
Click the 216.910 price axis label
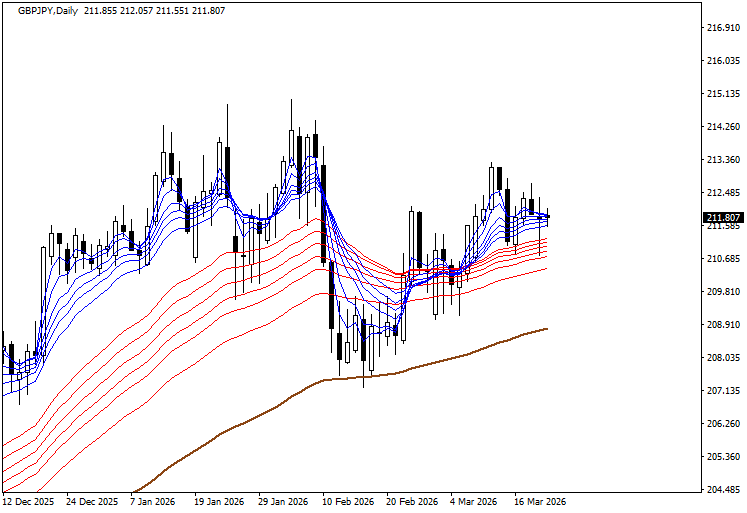(722, 27)
